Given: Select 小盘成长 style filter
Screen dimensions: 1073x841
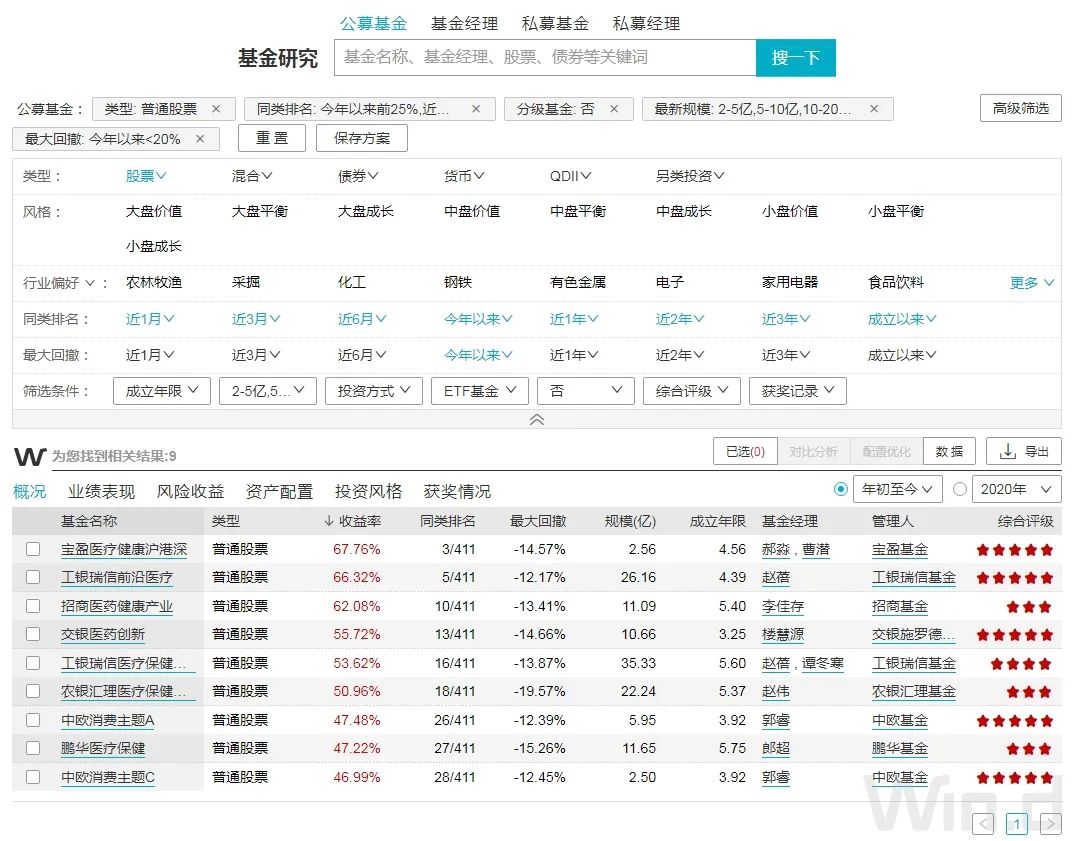Looking at the screenshot, I should click(x=153, y=246).
